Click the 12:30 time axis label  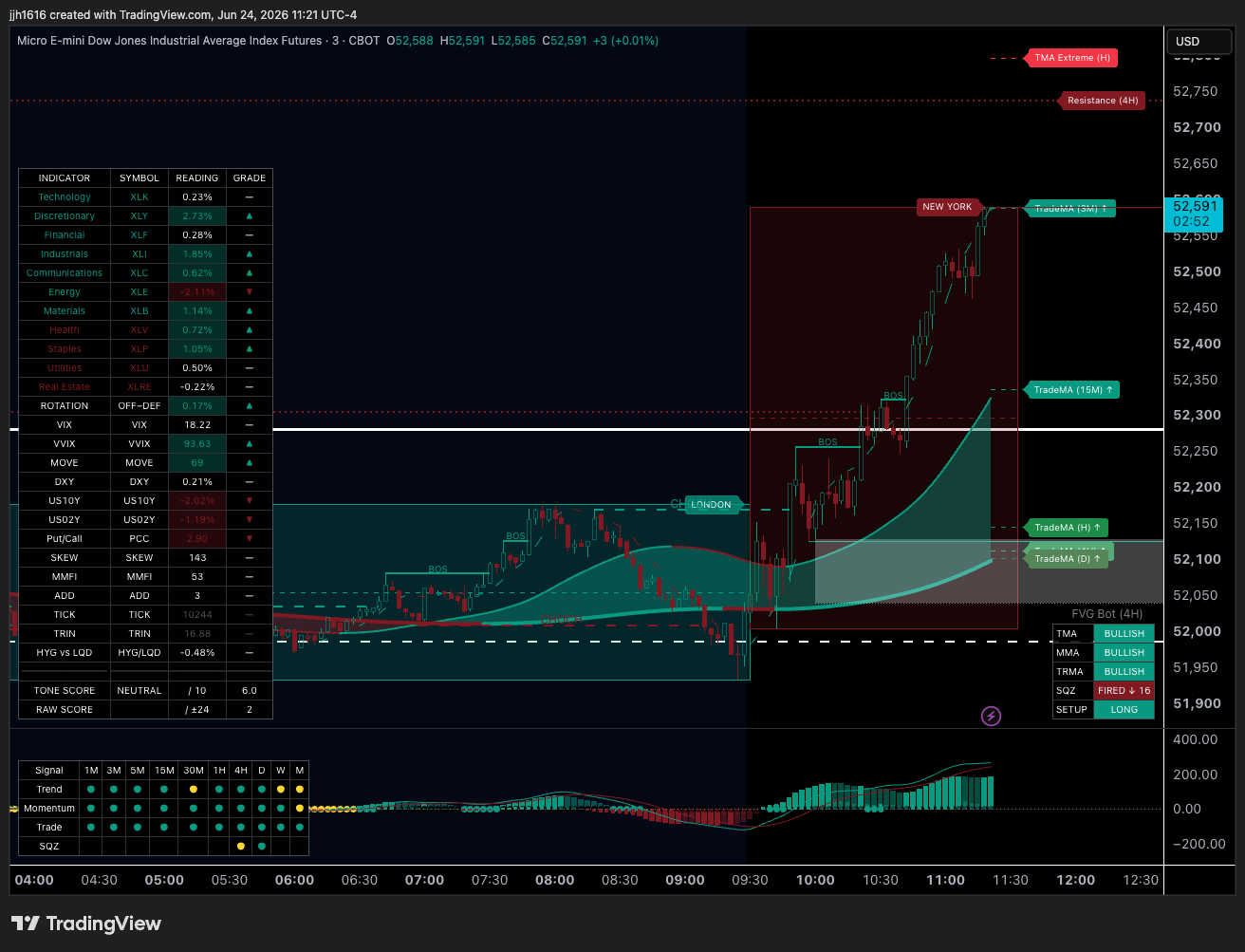tap(1141, 880)
